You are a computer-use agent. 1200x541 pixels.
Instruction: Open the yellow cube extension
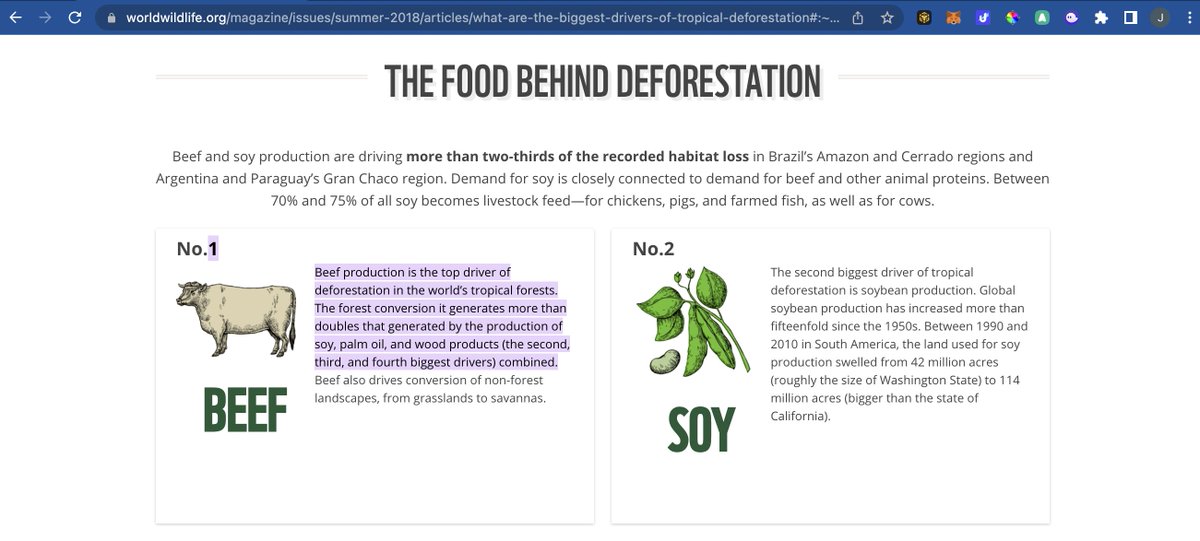click(924, 17)
